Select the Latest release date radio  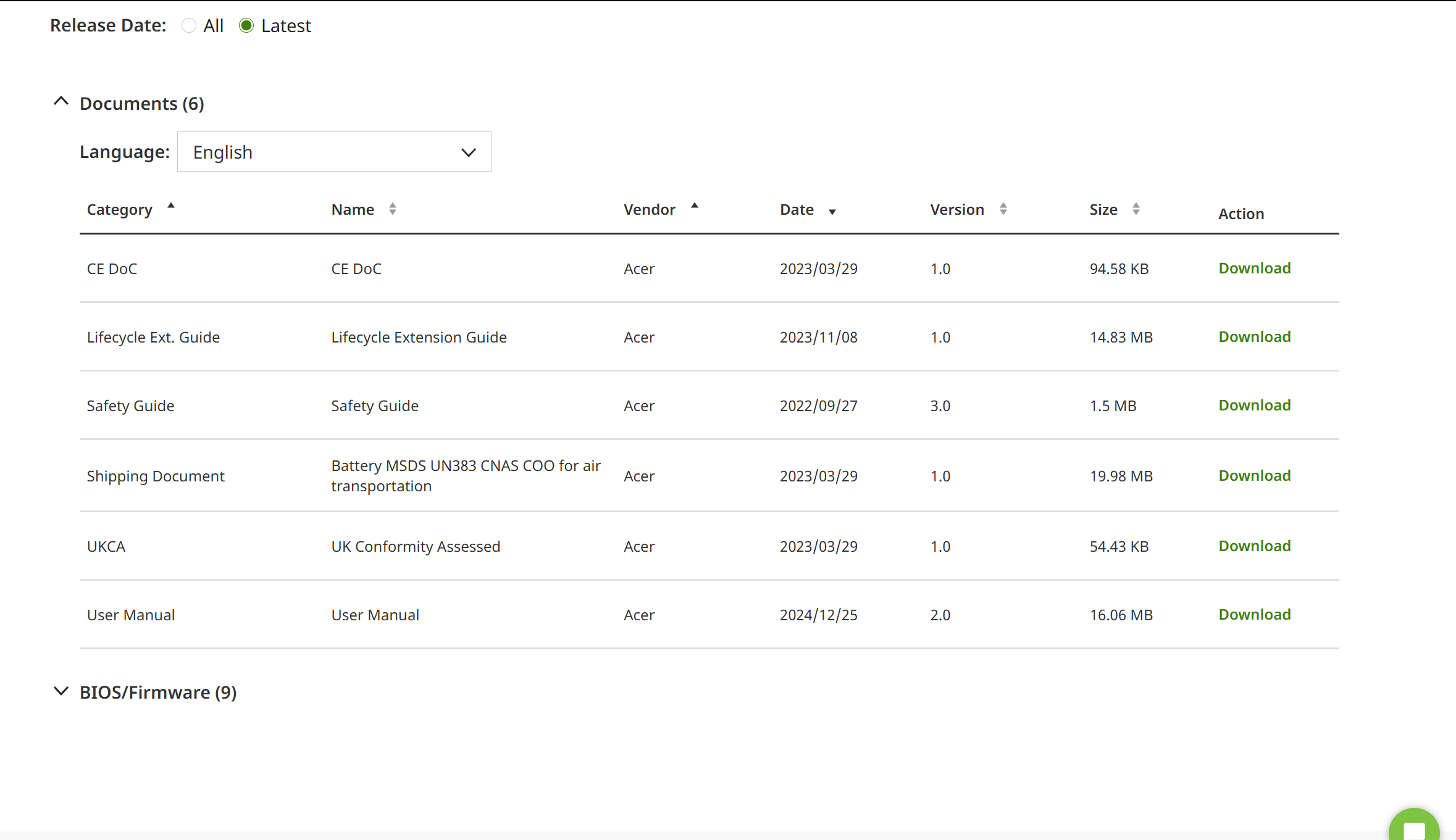tap(246, 25)
